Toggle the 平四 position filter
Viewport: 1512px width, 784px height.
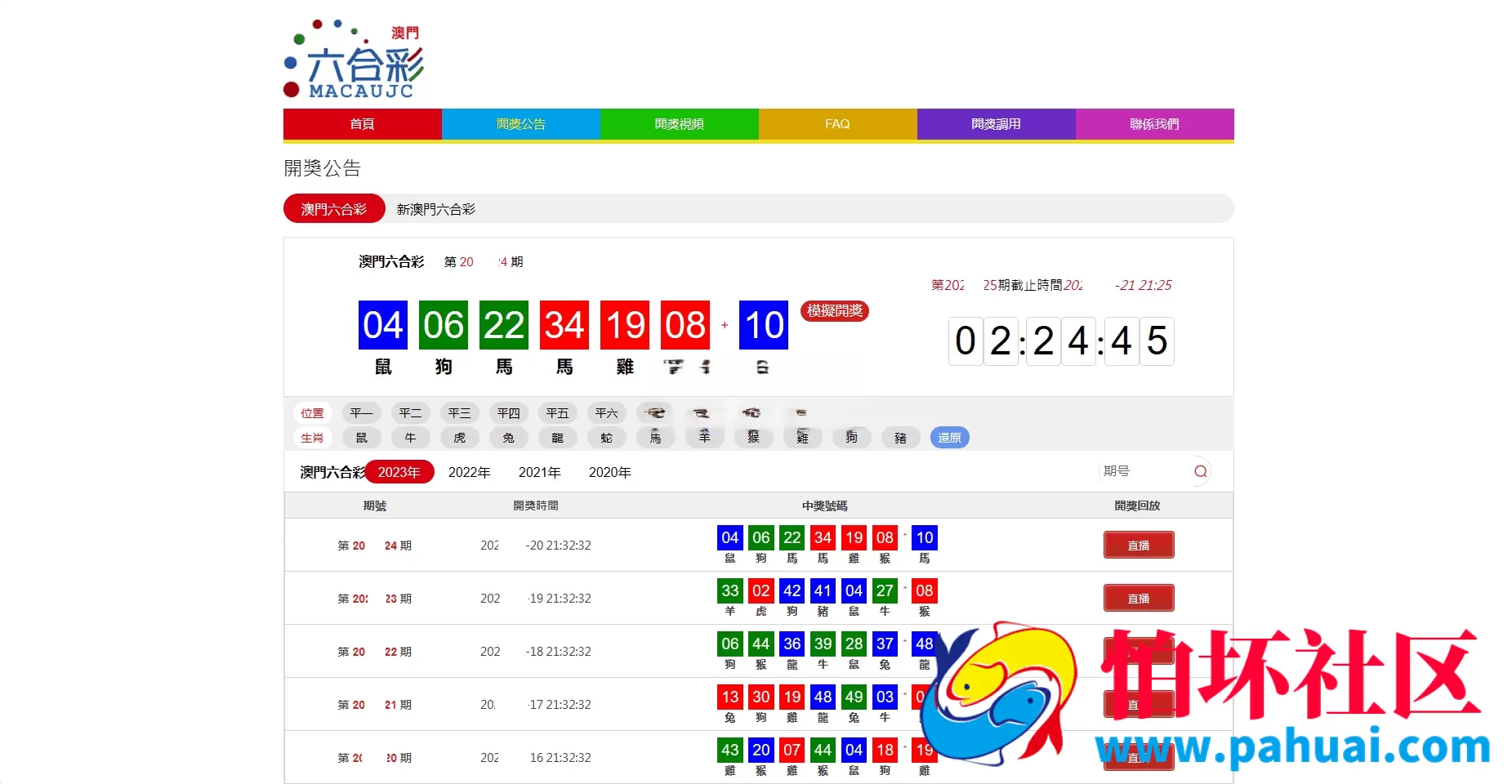[508, 413]
